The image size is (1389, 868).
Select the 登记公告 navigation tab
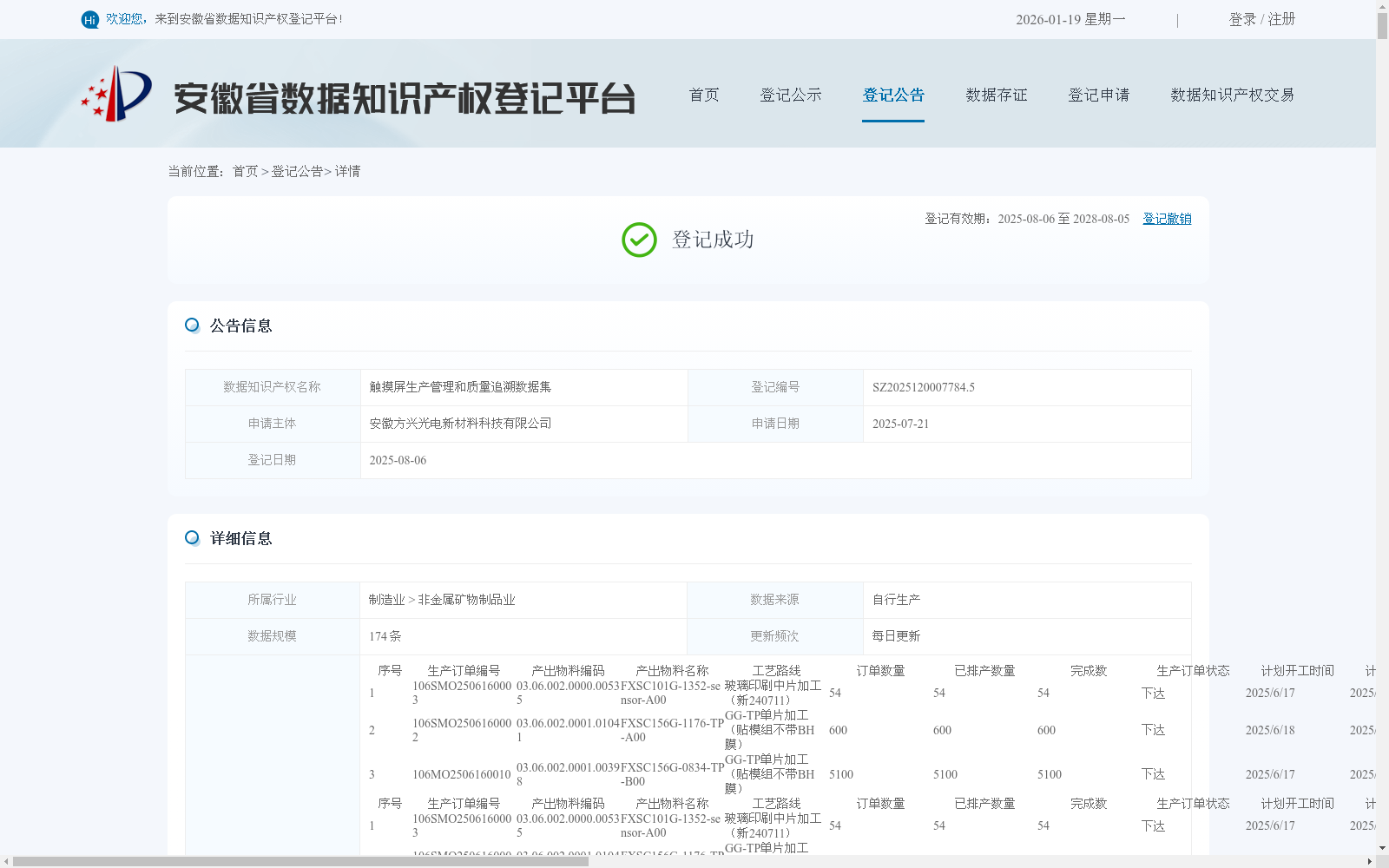click(893, 95)
